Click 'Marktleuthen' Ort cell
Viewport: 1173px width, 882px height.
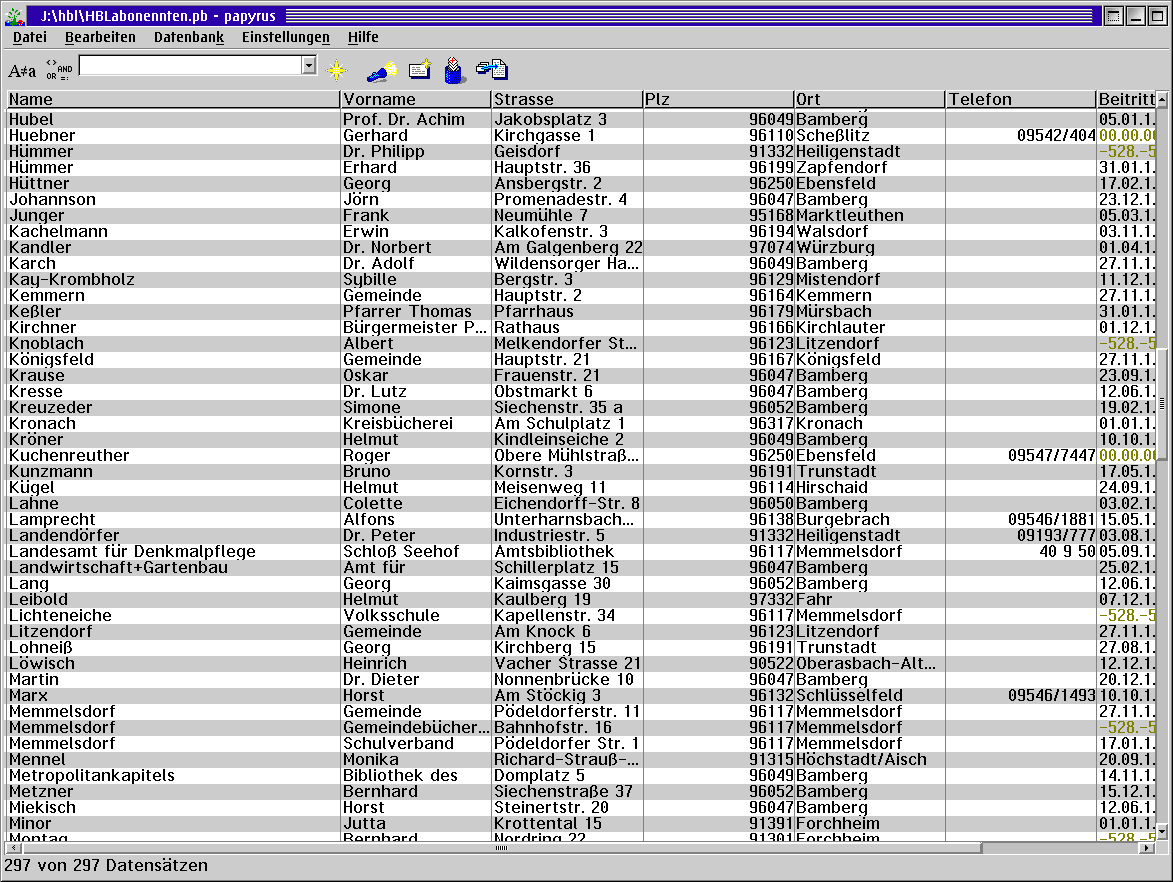pos(869,215)
